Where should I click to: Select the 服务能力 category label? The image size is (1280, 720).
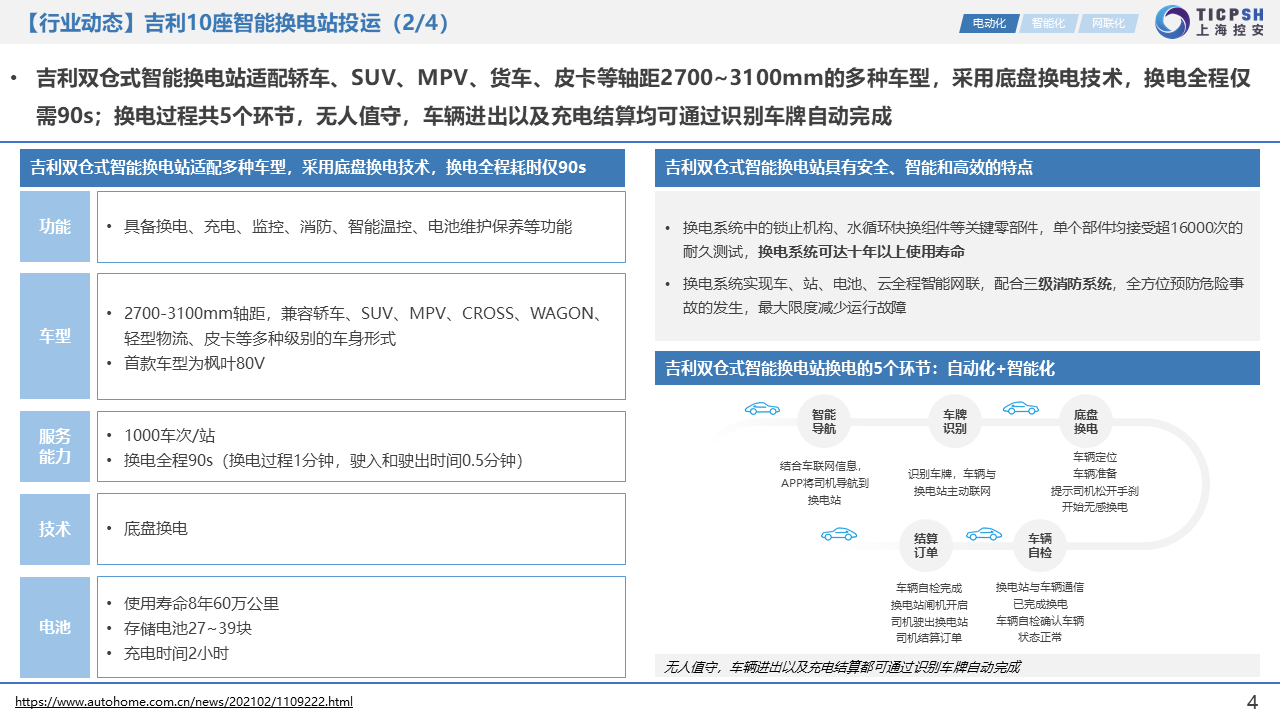point(55,446)
